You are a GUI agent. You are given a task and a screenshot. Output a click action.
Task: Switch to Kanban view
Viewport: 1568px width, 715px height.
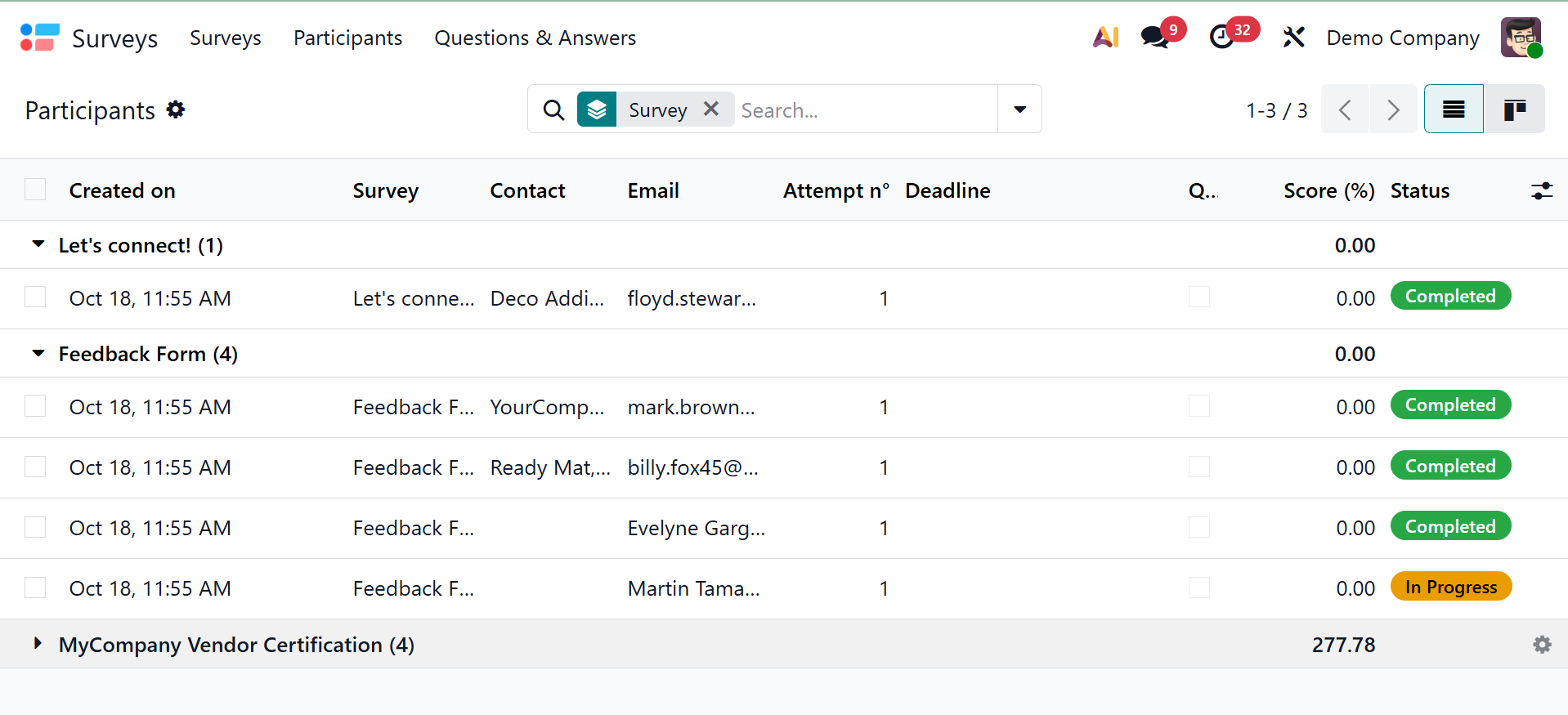pos(1514,109)
